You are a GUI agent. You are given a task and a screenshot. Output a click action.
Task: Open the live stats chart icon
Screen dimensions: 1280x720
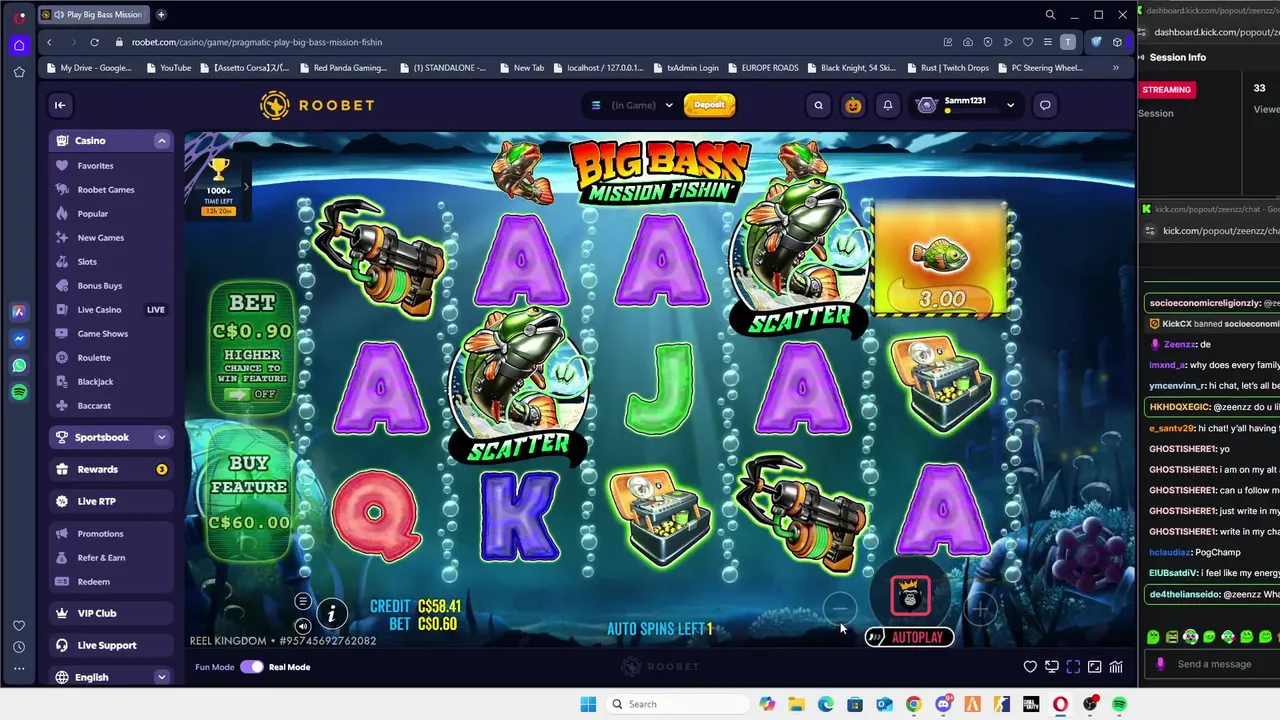point(1116,667)
